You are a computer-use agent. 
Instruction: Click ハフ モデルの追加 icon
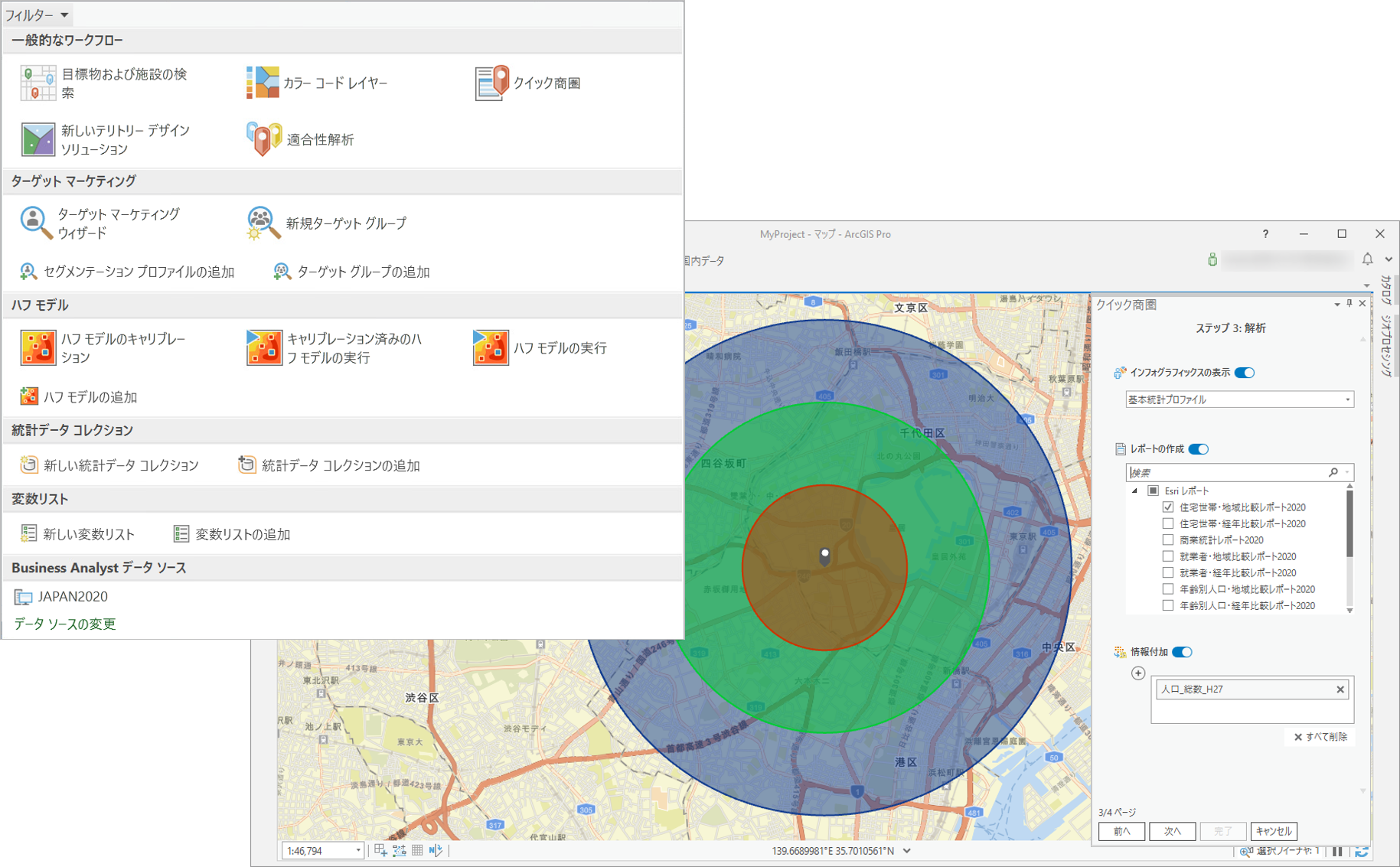[x=29, y=396]
